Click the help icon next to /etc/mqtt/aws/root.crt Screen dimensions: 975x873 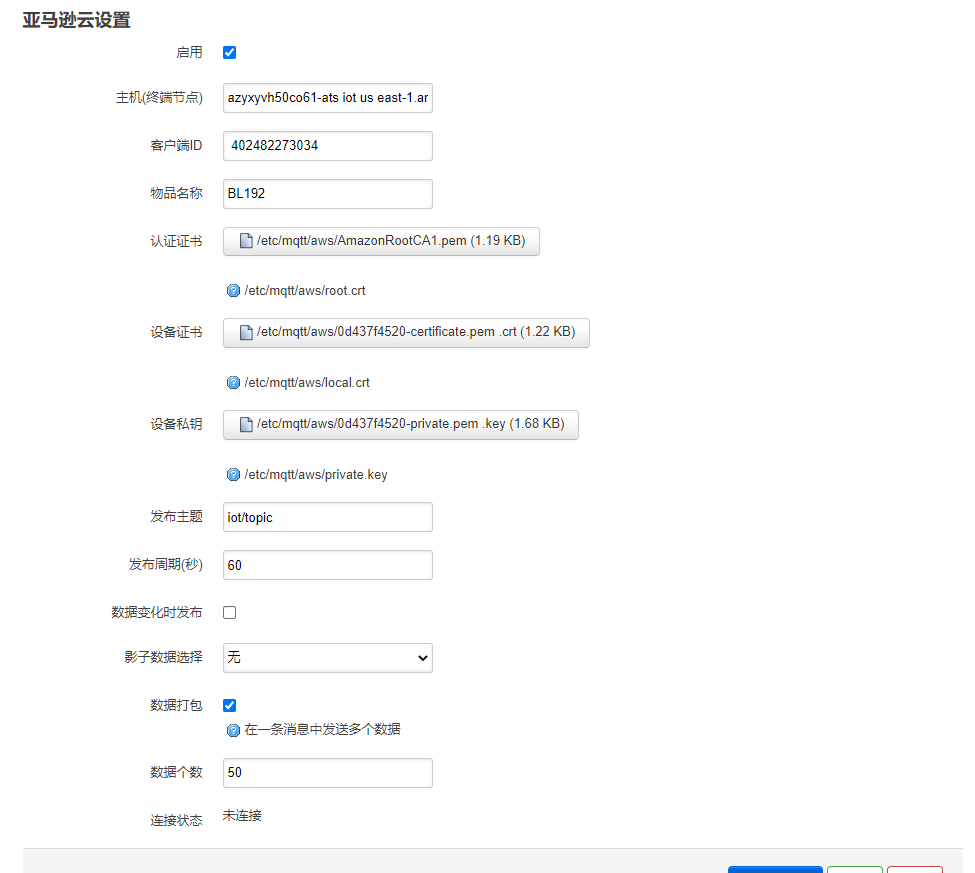[x=233, y=290]
